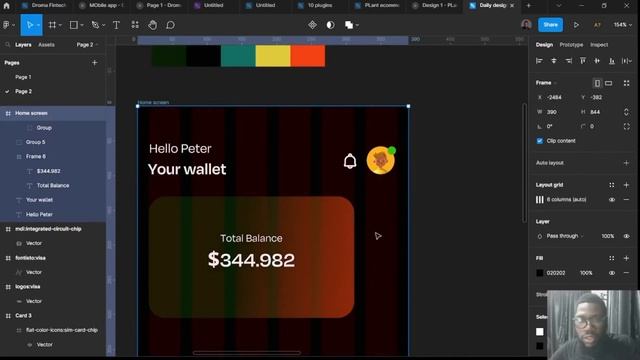Viewport: 640px width, 360px height.
Task: Open Frame tool options chevron
Action: 60,25
